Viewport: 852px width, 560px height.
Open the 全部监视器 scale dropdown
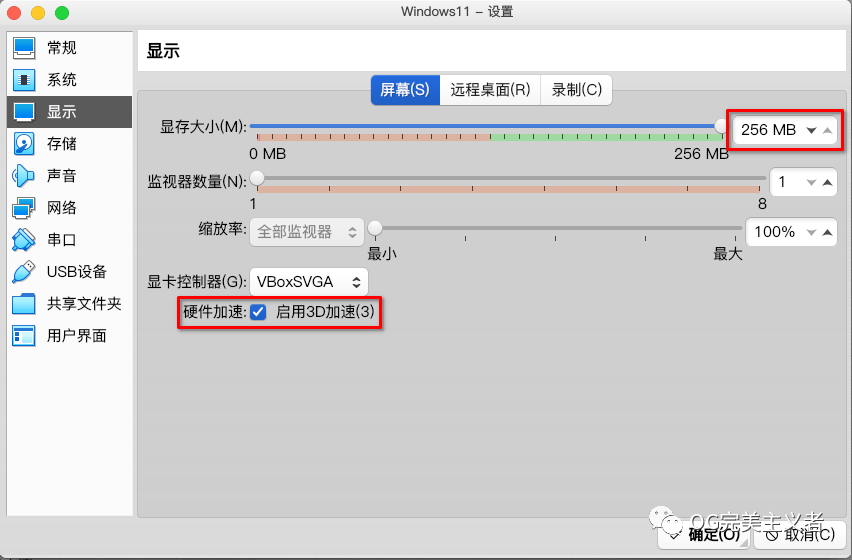point(306,232)
